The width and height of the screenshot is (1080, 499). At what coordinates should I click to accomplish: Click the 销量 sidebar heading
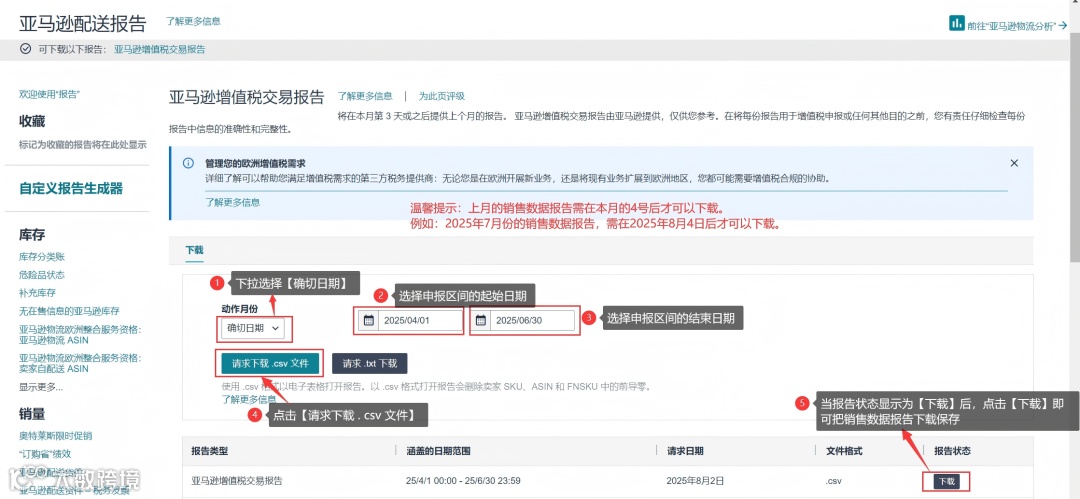pyautogui.click(x=32, y=414)
